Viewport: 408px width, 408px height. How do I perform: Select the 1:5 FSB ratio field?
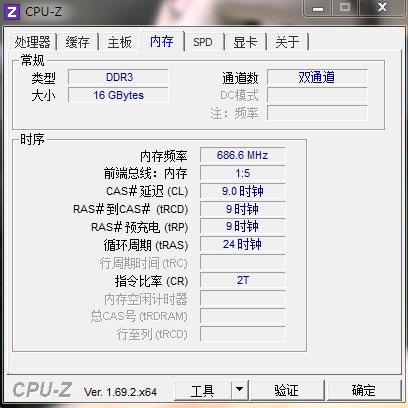click(242, 173)
